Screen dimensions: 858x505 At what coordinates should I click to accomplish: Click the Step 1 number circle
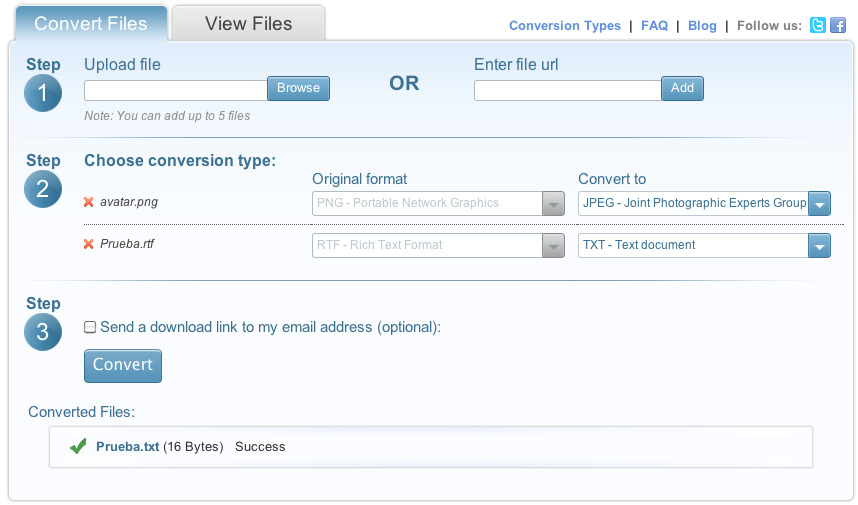point(43,93)
